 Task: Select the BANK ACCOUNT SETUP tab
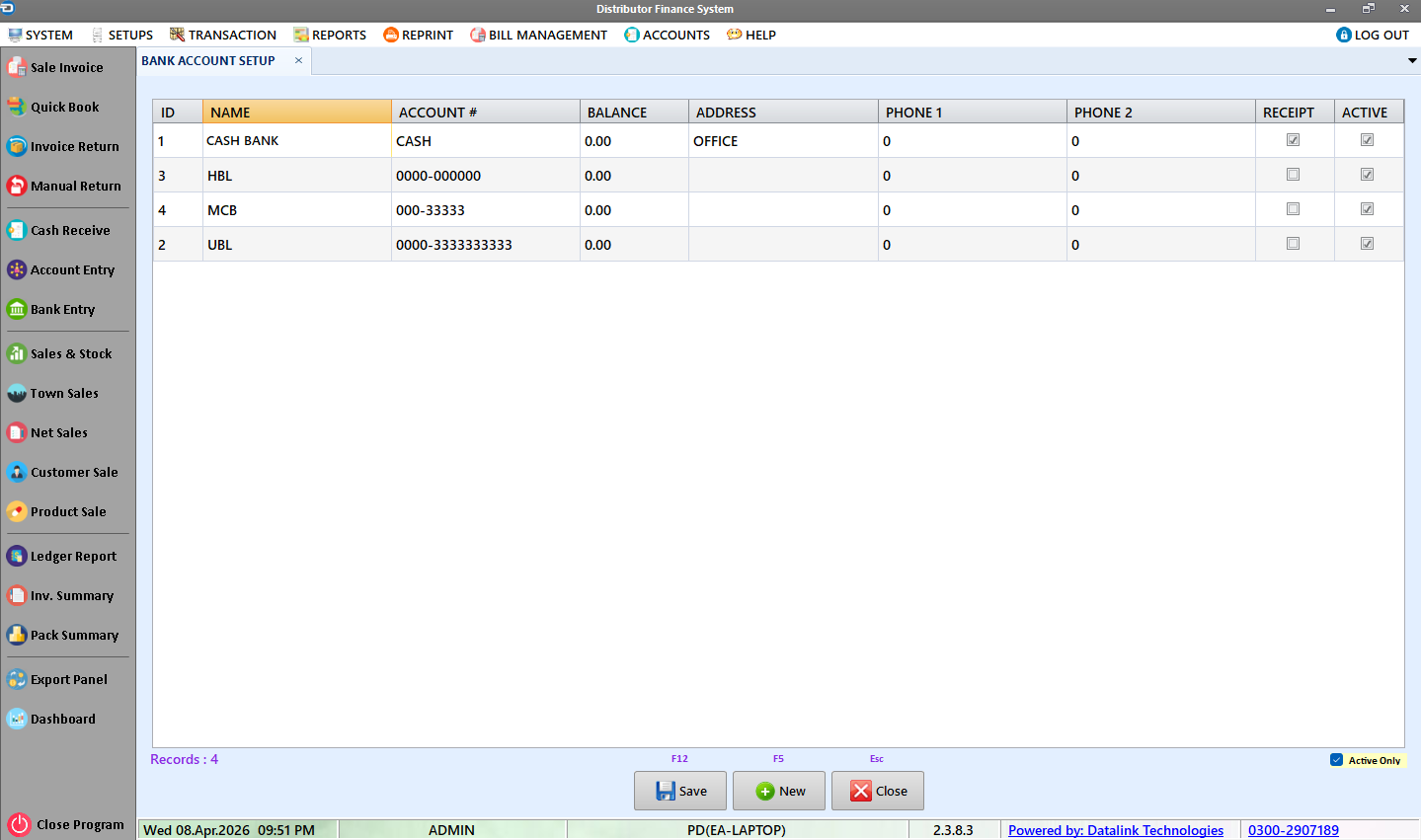pyautogui.click(x=208, y=60)
